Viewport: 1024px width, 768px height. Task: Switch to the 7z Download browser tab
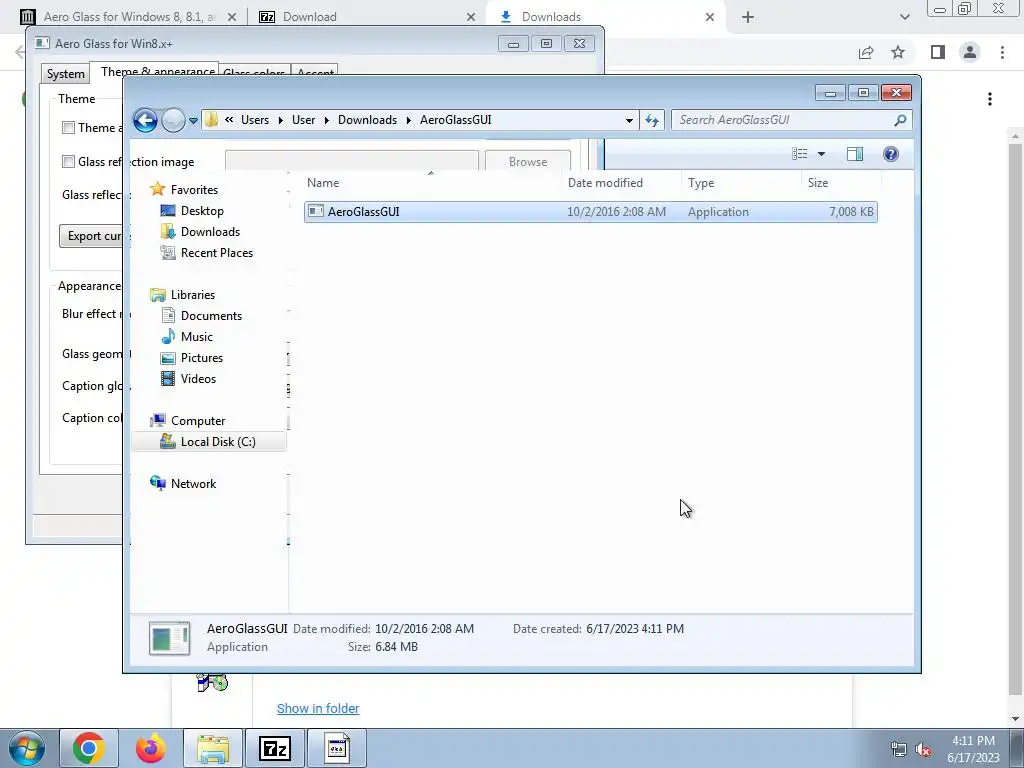pyautogui.click(x=366, y=17)
